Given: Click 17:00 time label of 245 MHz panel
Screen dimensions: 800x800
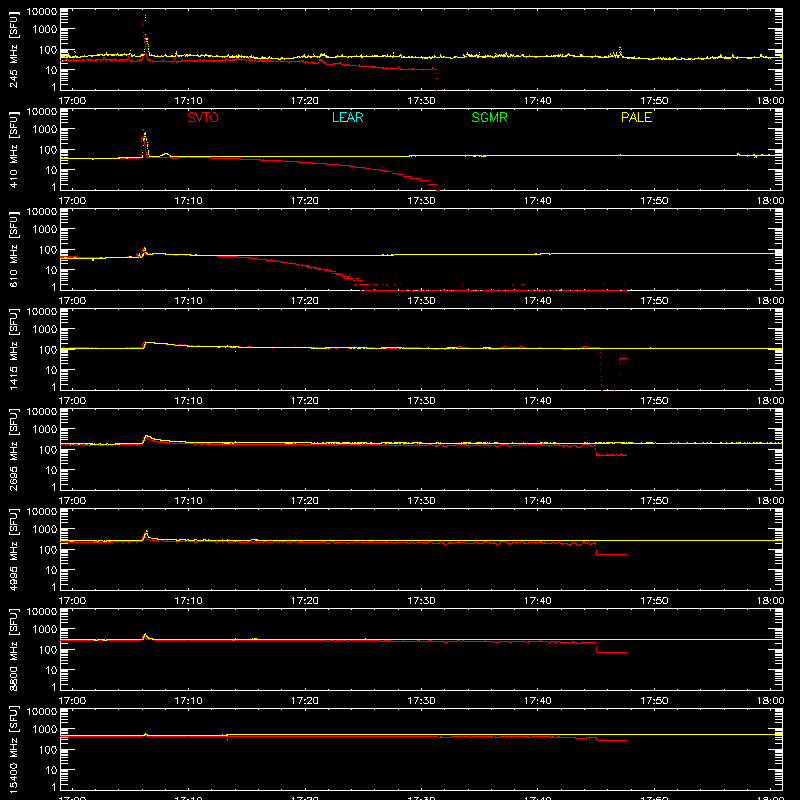Looking at the screenshot, I should pos(72,101).
